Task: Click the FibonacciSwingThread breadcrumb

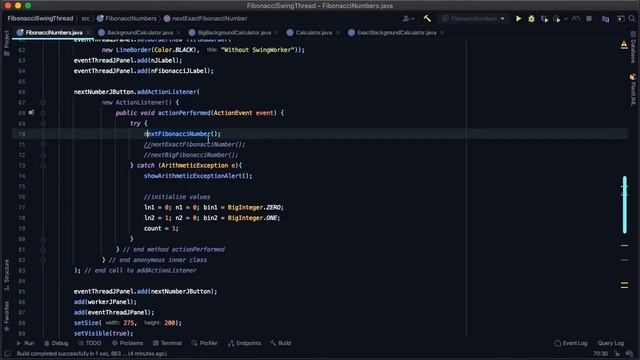Action: (40, 18)
